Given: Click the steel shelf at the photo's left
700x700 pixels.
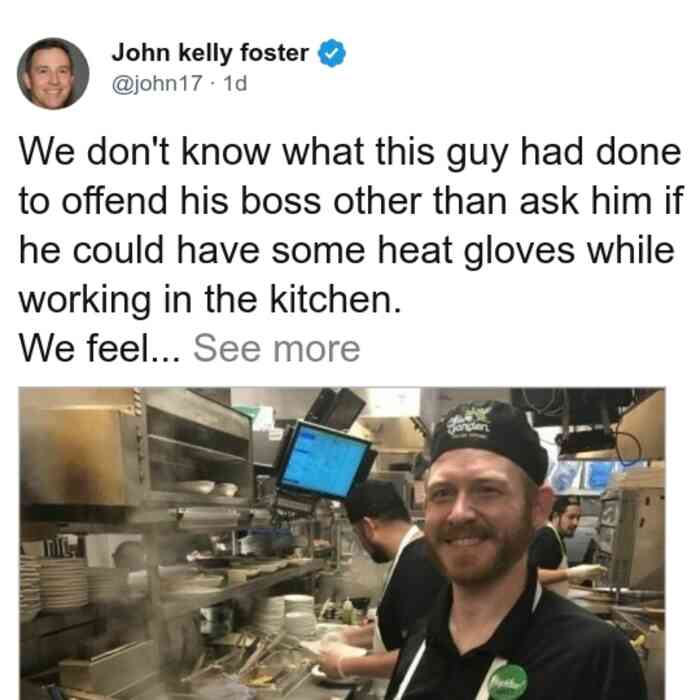Looking at the screenshot, I should 200,451.
